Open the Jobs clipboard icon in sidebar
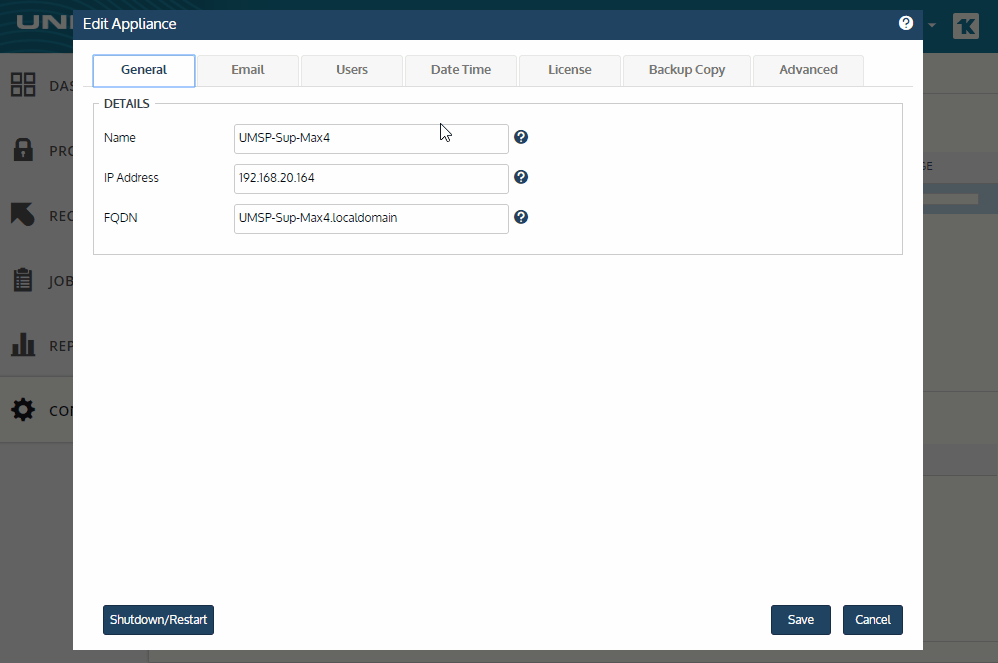Screen dimensions: 998x663 click(23, 279)
